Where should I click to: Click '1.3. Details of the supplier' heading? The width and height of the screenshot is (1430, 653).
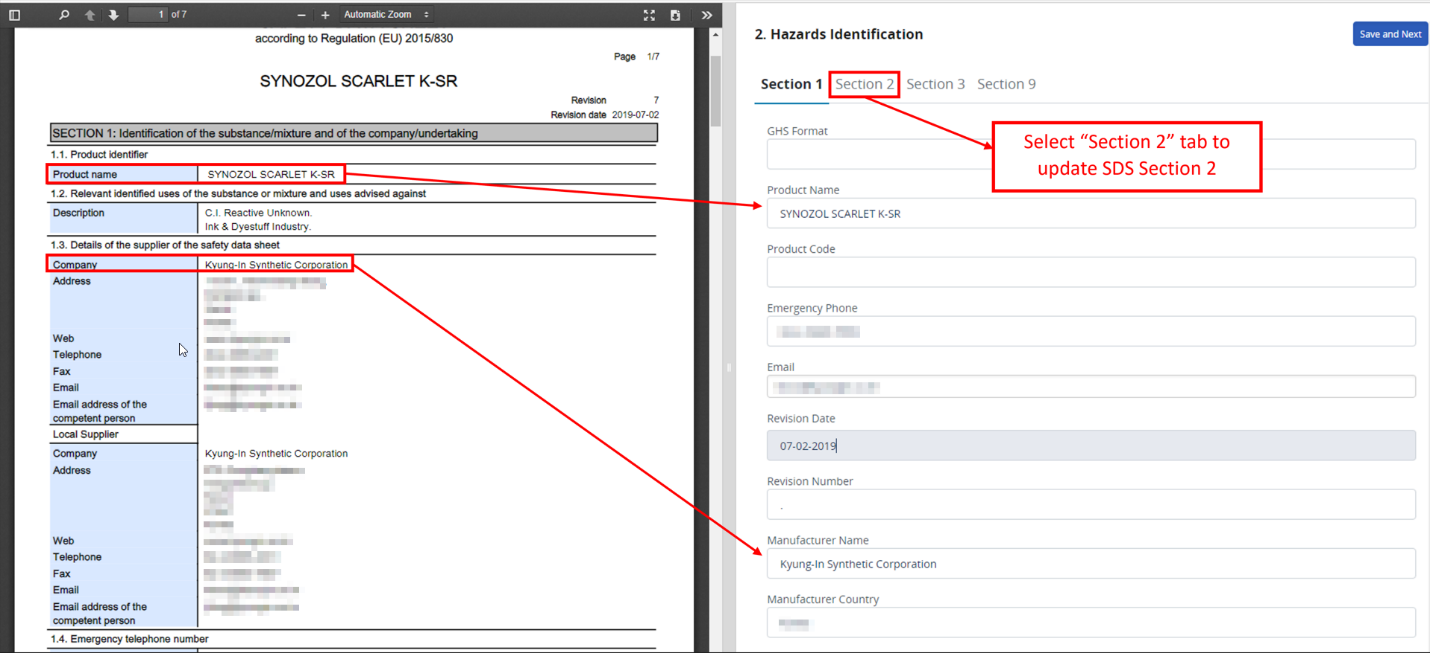click(x=165, y=245)
